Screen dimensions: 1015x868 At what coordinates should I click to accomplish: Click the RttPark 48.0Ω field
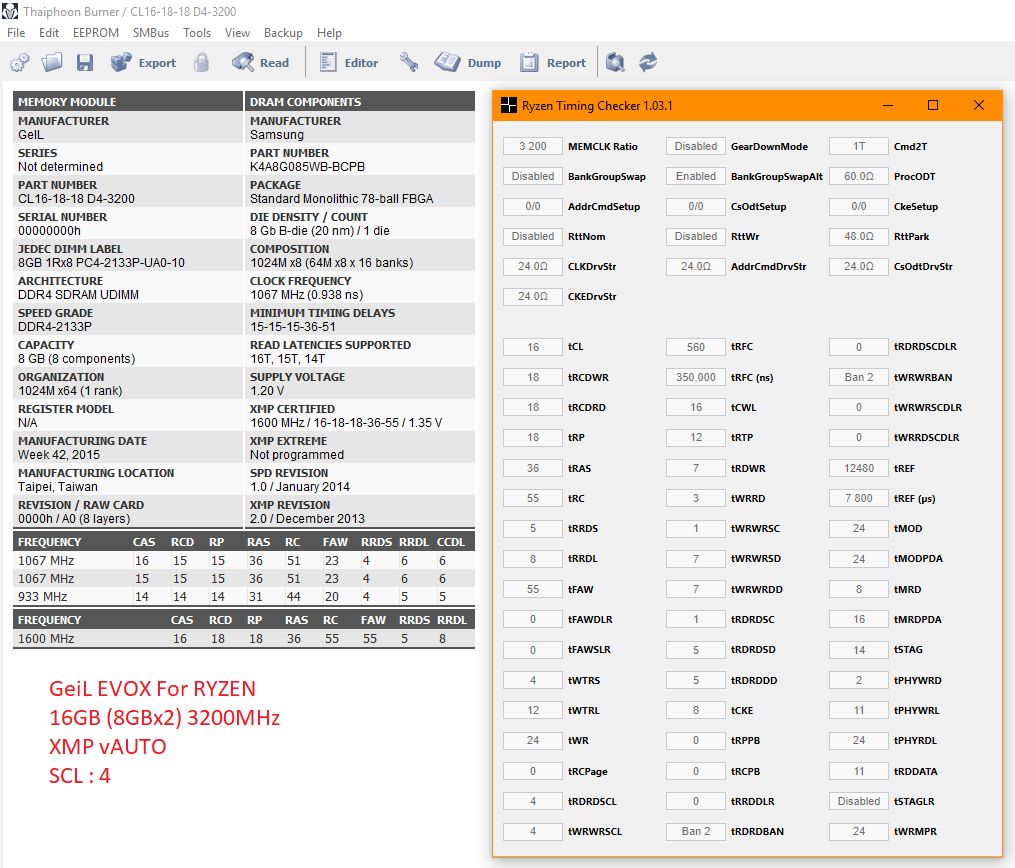click(x=859, y=236)
